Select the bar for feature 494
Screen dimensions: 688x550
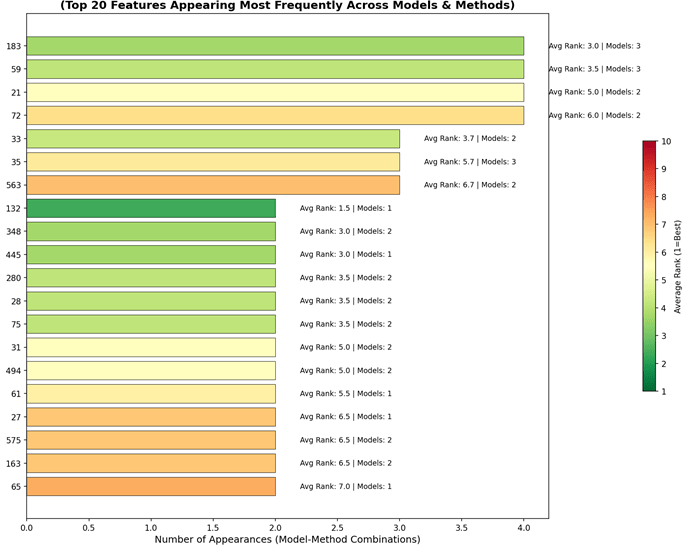tap(151, 370)
